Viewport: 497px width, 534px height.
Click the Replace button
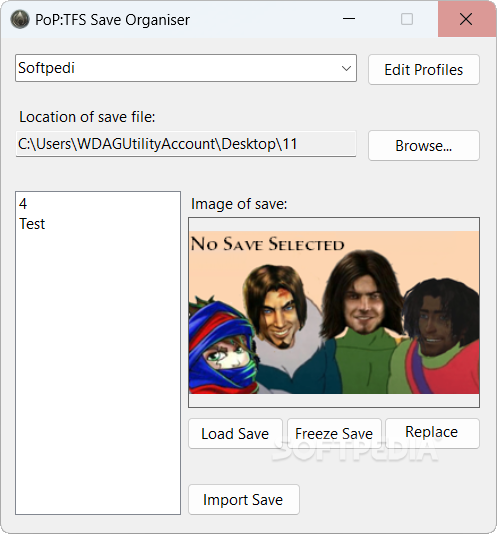432,433
